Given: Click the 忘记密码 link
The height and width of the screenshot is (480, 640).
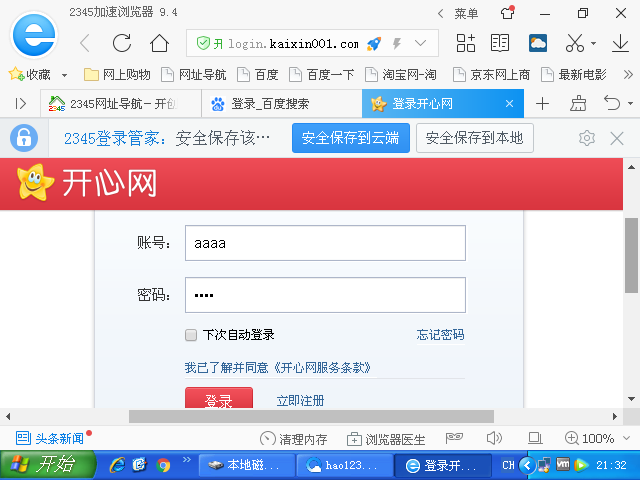Looking at the screenshot, I should (x=440, y=335).
